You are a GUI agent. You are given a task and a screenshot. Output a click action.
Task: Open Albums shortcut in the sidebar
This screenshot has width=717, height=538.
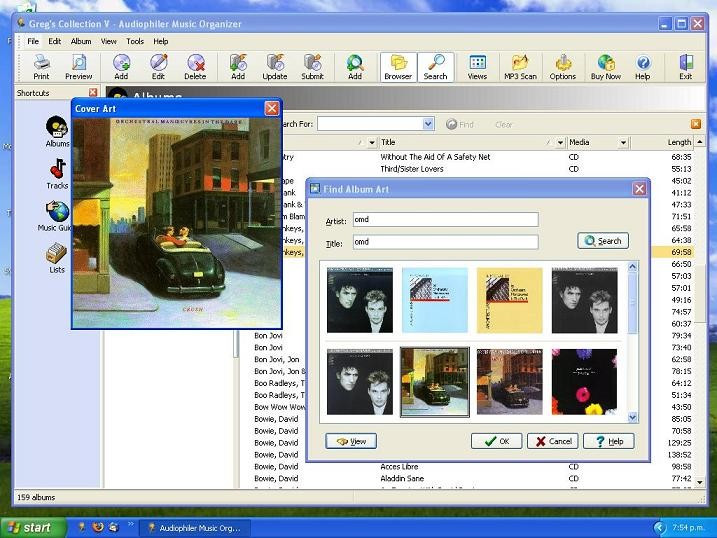click(x=58, y=132)
